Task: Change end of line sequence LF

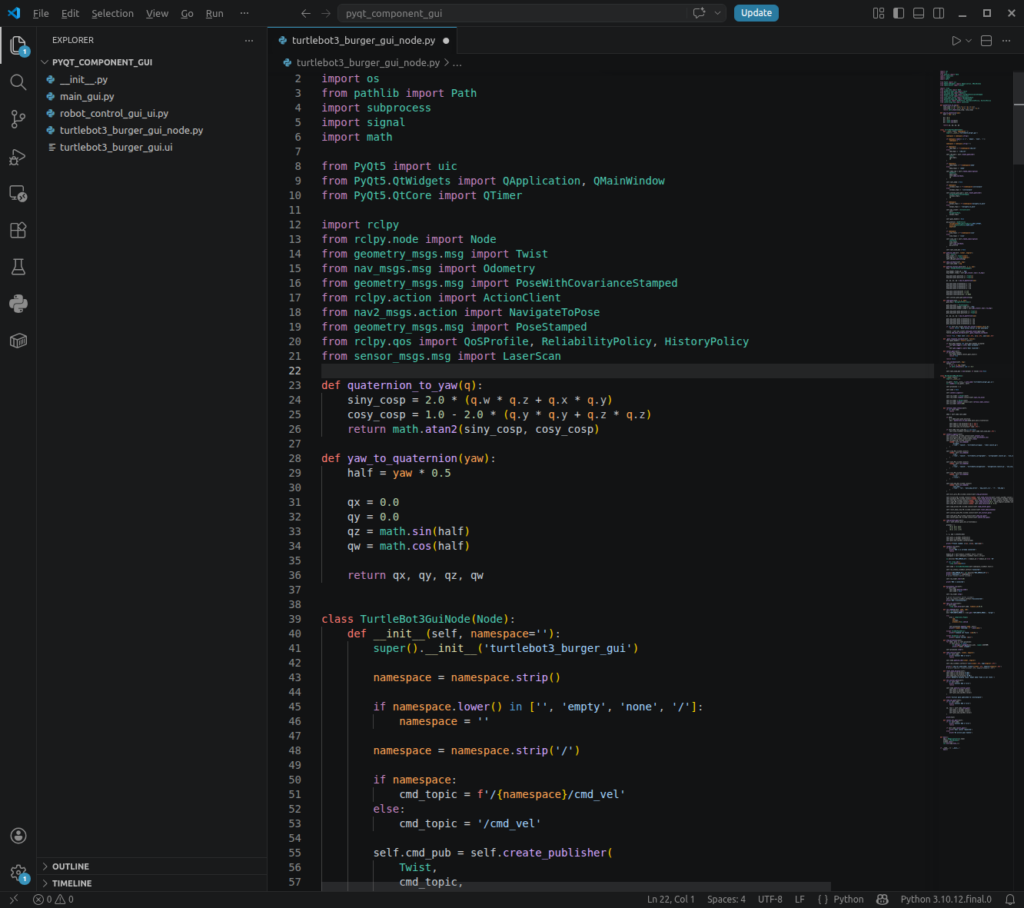Action: point(799,900)
